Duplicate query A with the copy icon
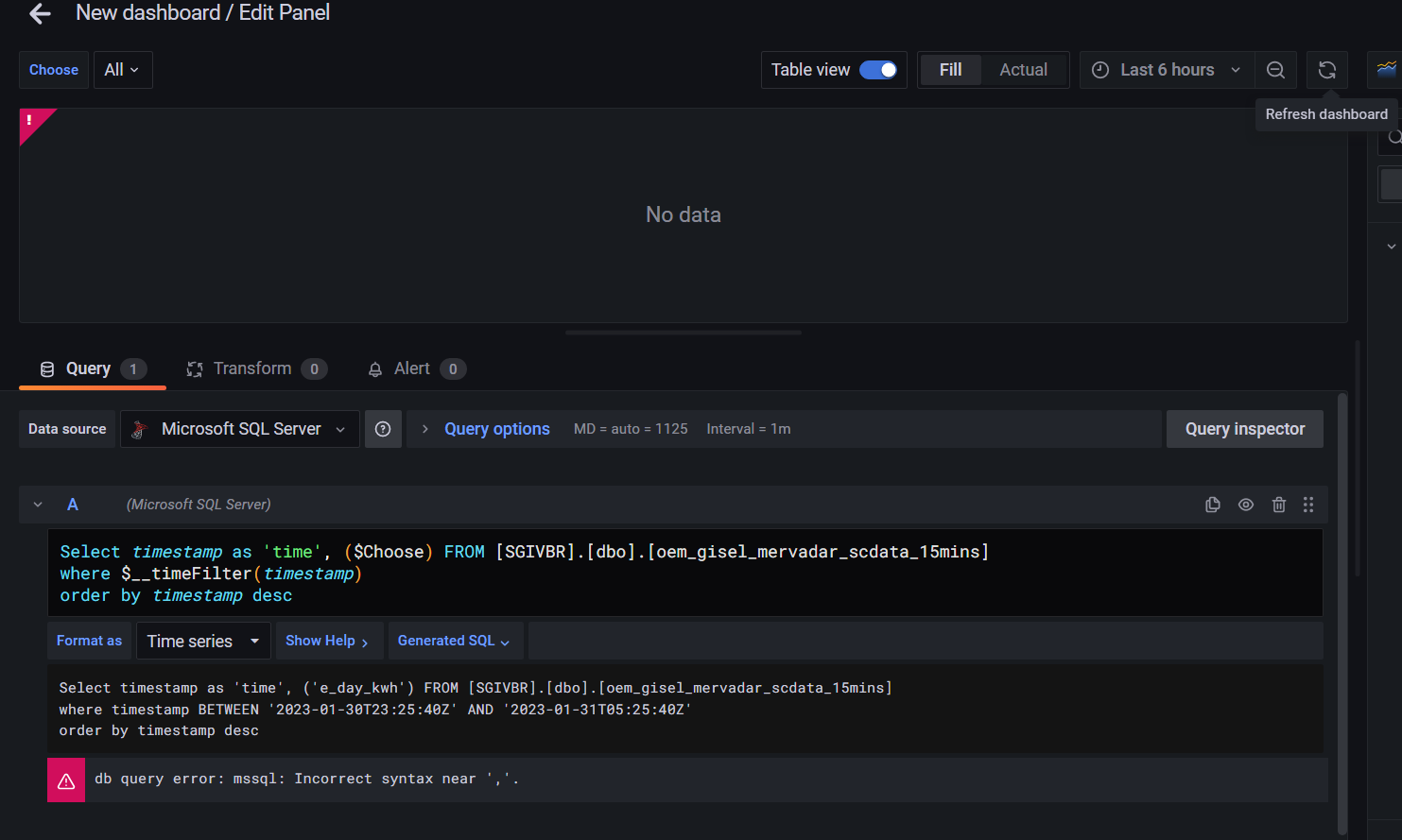This screenshot has height=840, width=1402. tap(1213, 505)
